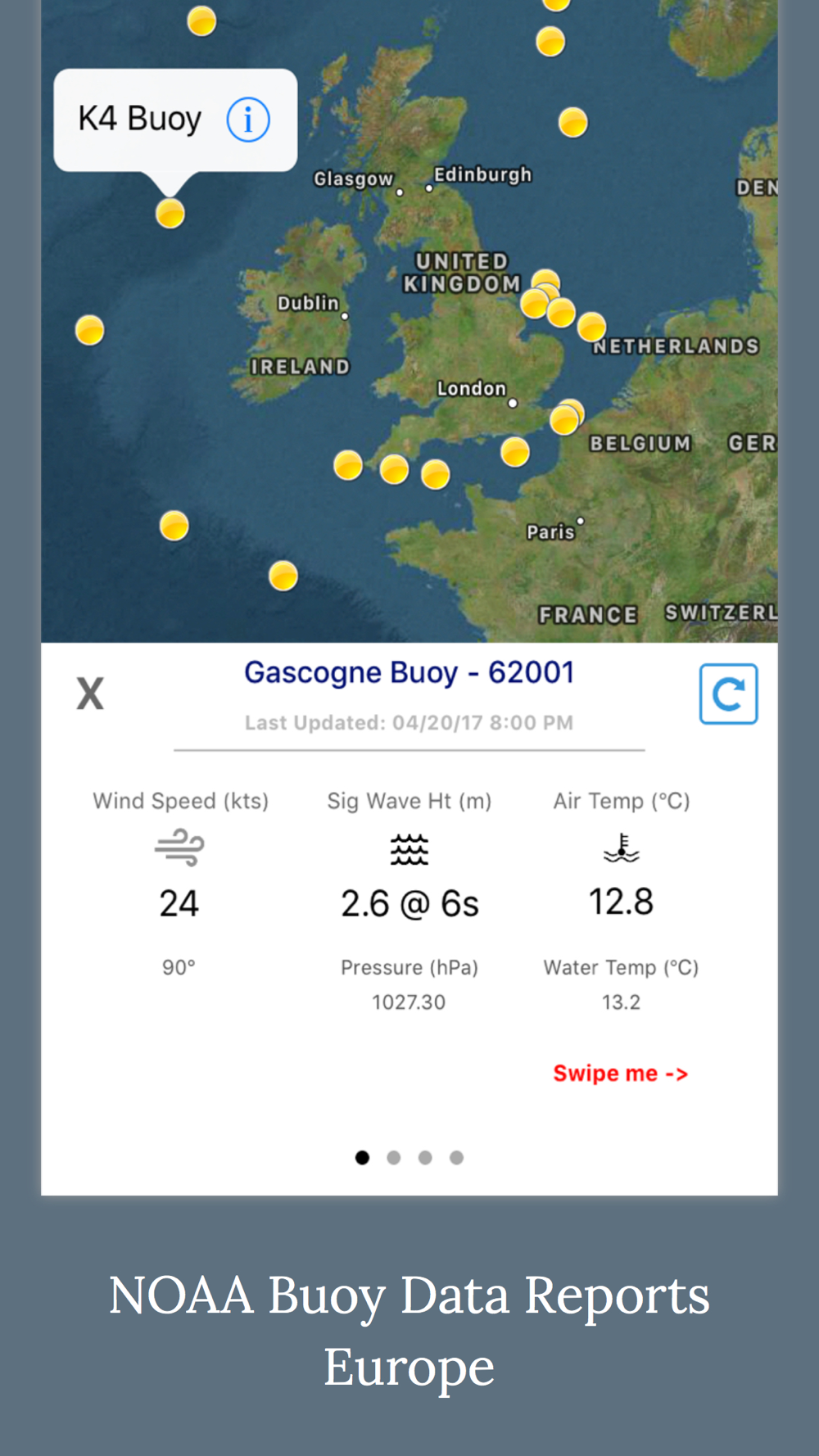Tap the air temperature thermometer icon
The height and width of the screenshot is (1456, 819).
[x=621, y=848]
